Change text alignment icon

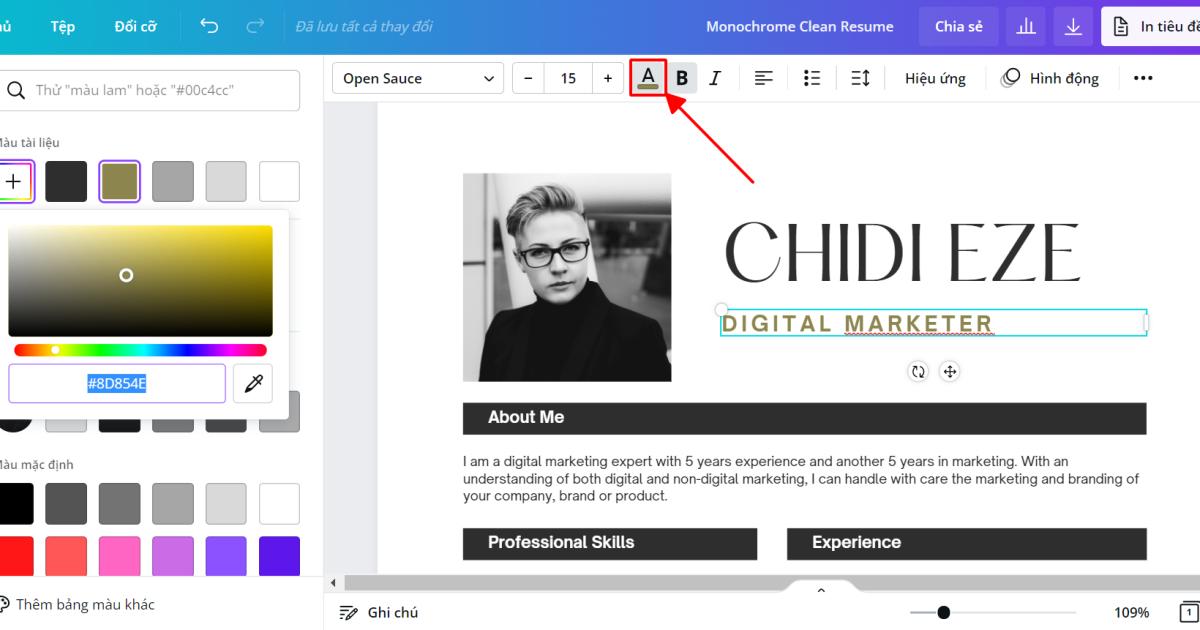[764, 78]
